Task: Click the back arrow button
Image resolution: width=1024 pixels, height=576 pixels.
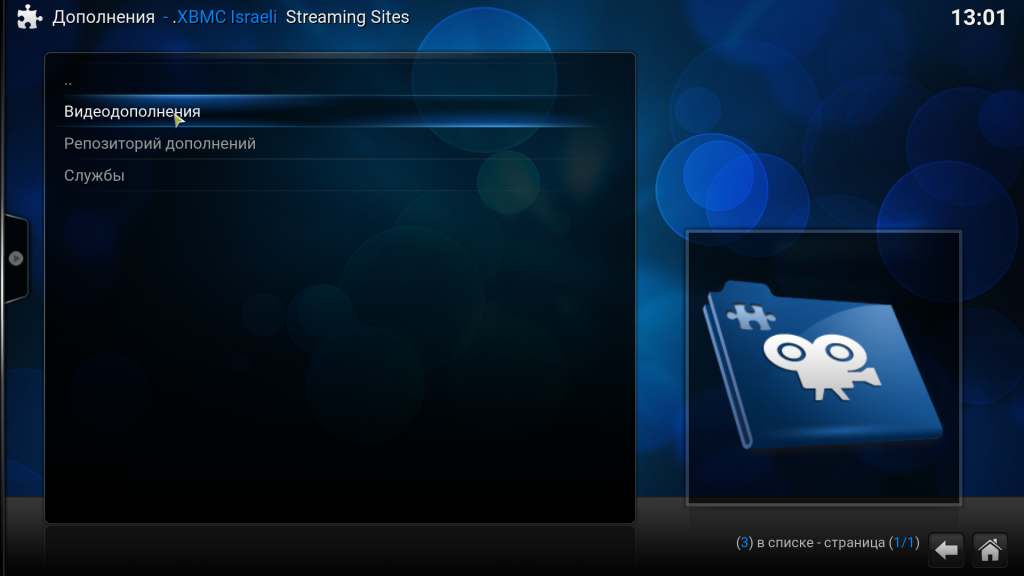Action: coord(946,550)
